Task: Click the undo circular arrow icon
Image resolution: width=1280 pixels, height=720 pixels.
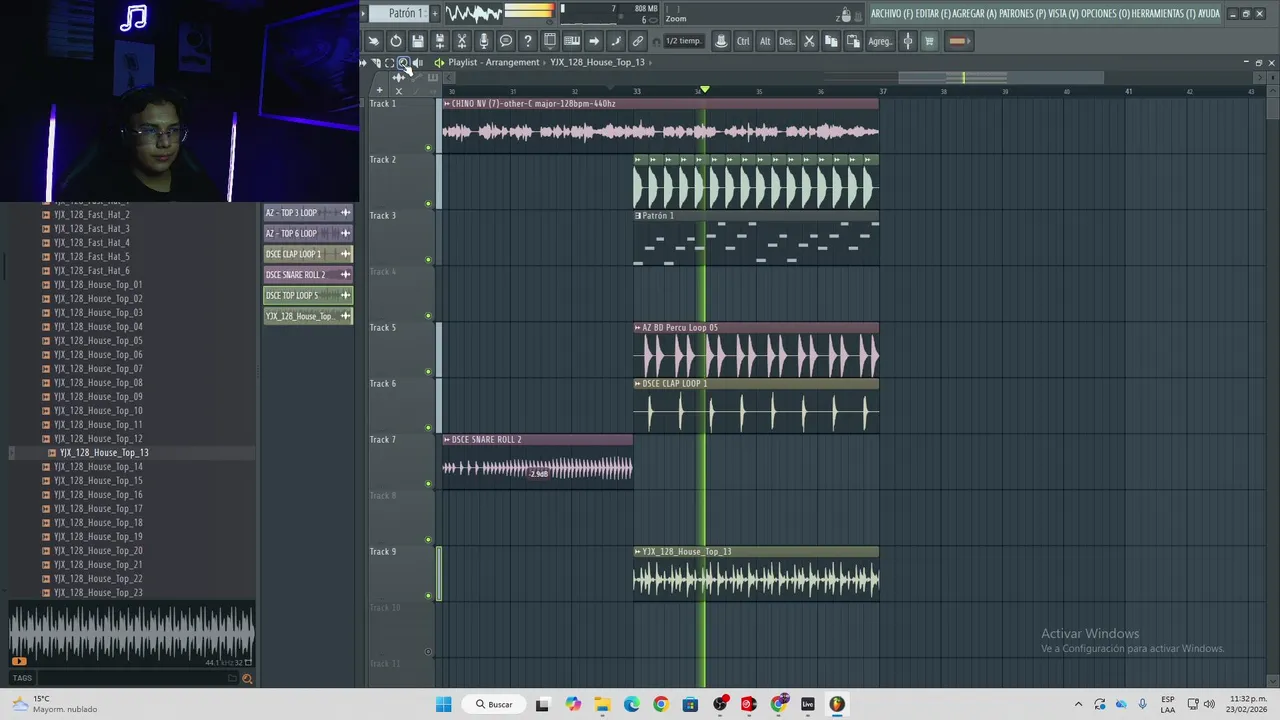Action: click(396, 41)
